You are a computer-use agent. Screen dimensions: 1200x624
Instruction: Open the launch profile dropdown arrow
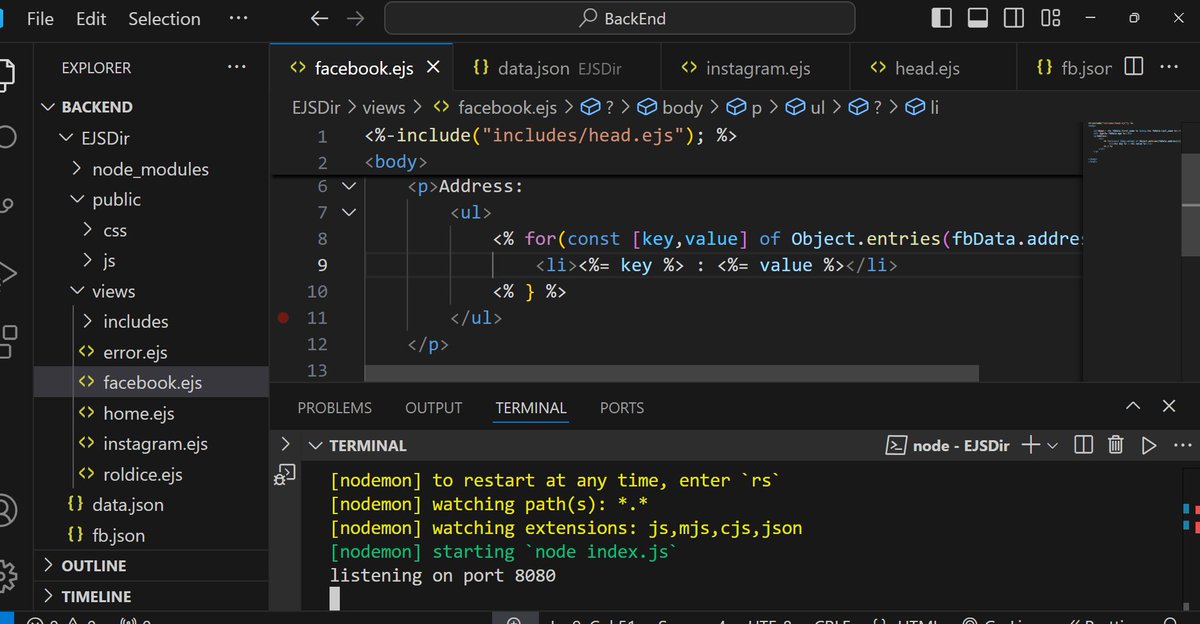[1052, 446]
